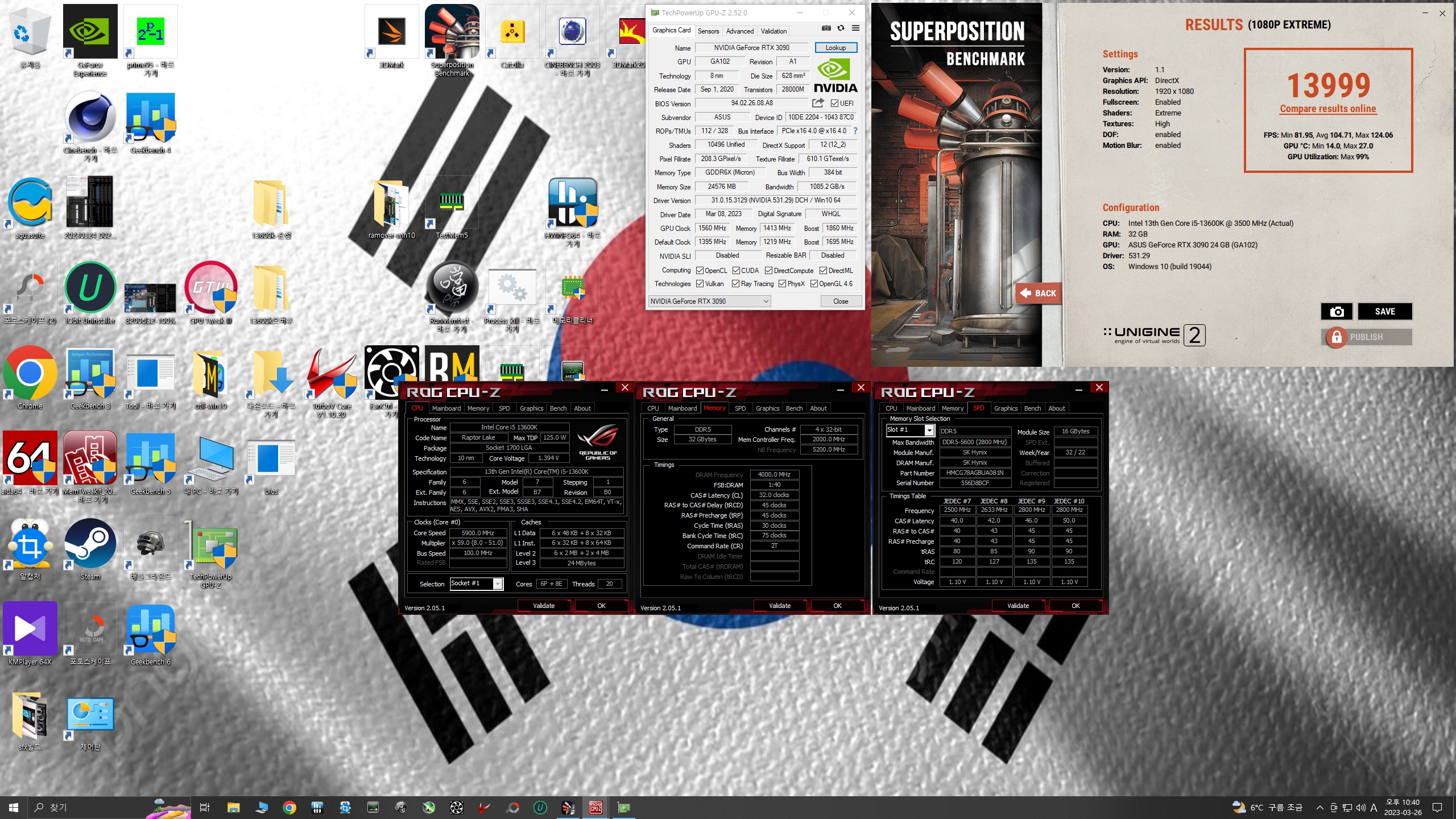Open Geekbench 6 desktop icon
1456x819 pixels.
click(150, 634)
